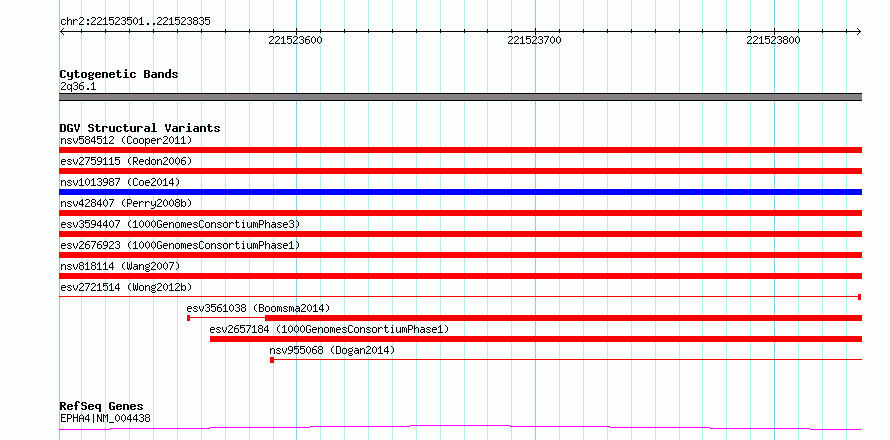The height and width of the screenshot is (440, 890).
Task: Click the right arrow of the ruler
Action: click(x=859, y=31)
